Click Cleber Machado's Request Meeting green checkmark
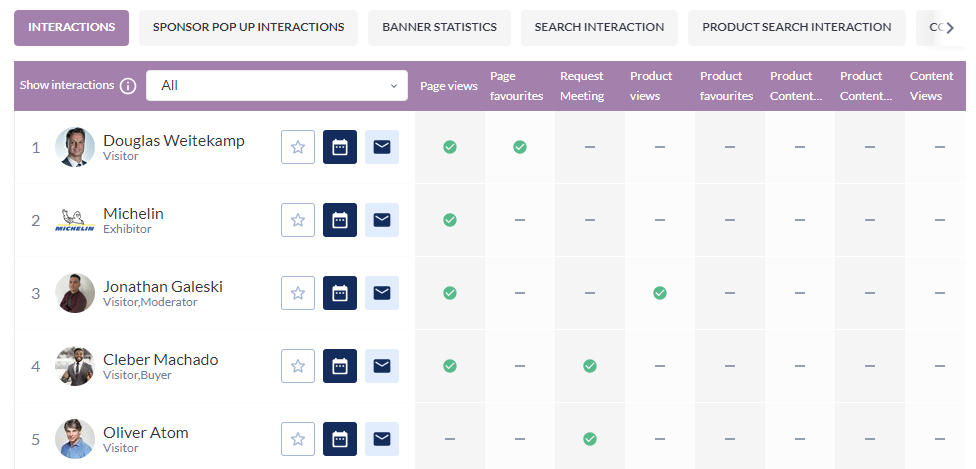This screenshot has width=976, height=469. (590, 366)
